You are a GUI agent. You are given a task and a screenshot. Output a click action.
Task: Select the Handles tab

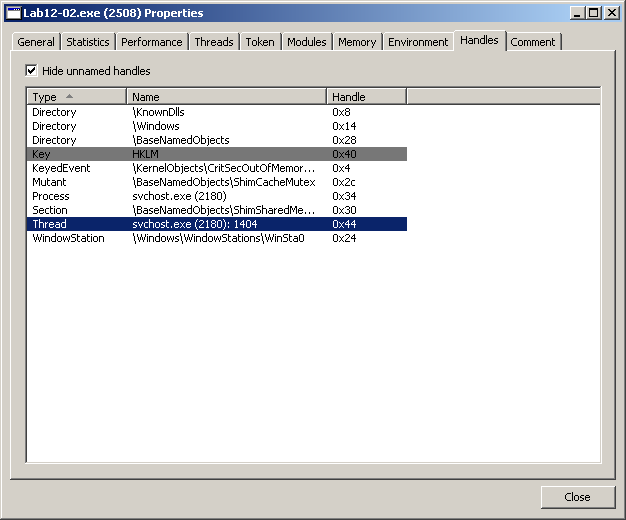(479, 40)
